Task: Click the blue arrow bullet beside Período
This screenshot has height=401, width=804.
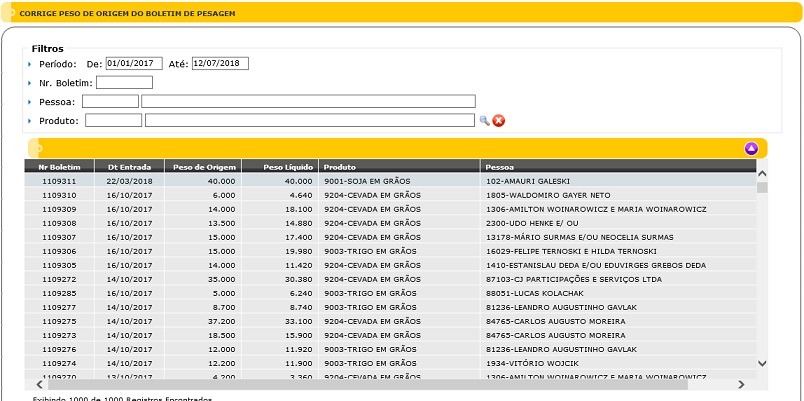Action: 31,64
